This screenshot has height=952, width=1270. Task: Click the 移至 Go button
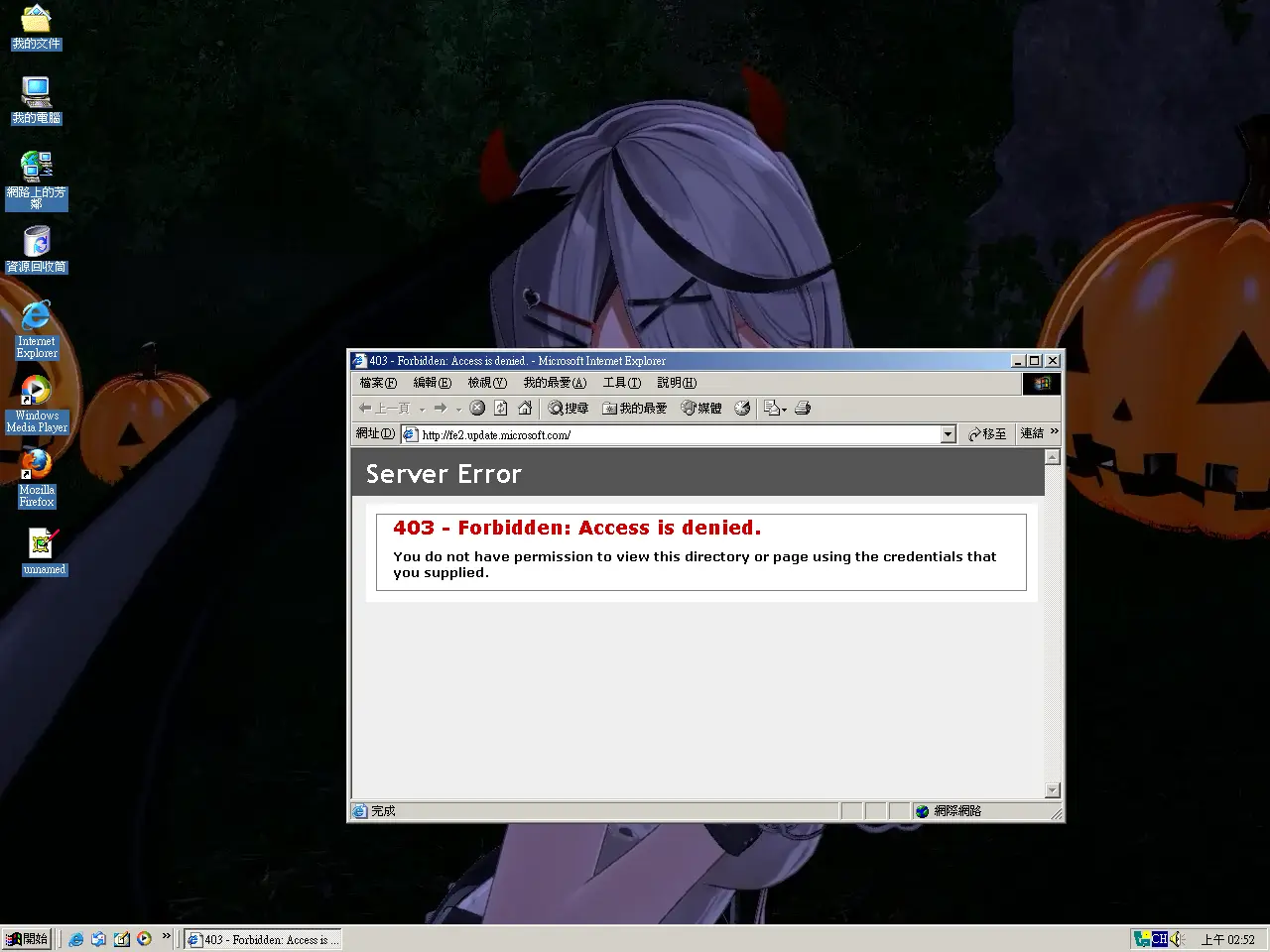987,434
